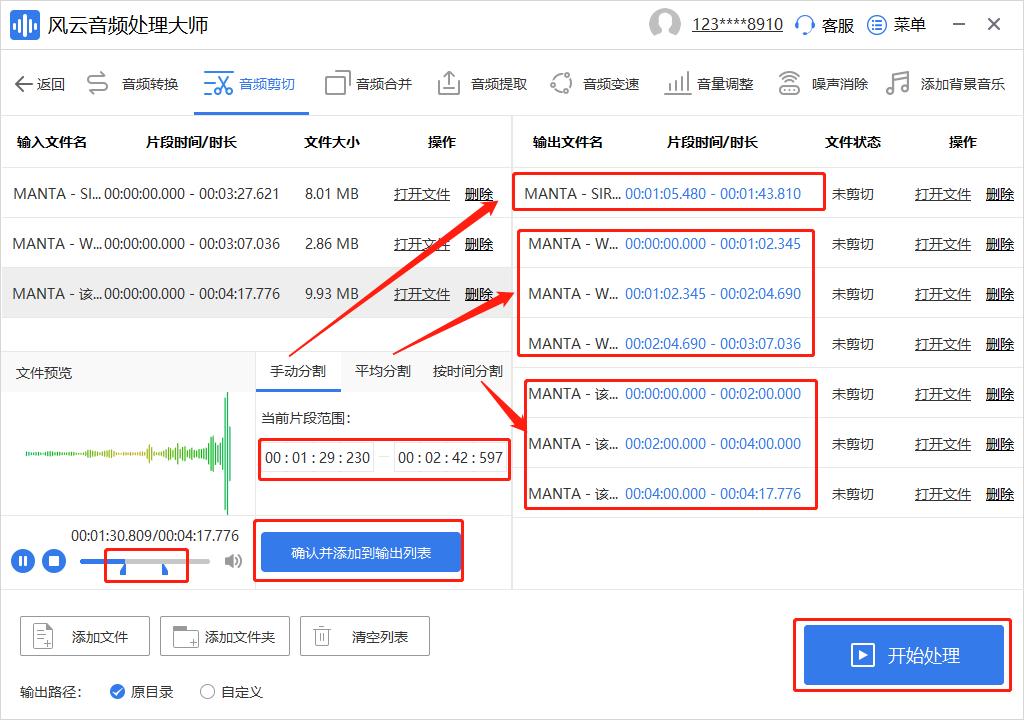The image size is (1024, 720).
Task: Click 确认并添加到输出列表 to confirm segment
Action: (359, 551)
